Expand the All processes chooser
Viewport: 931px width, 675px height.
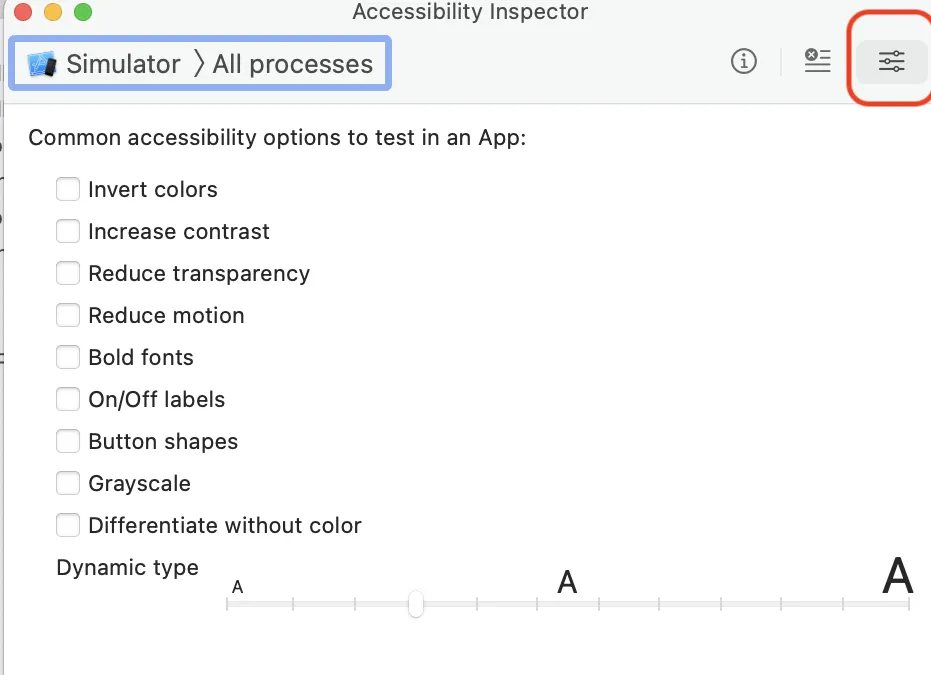[x=292, y=64]
